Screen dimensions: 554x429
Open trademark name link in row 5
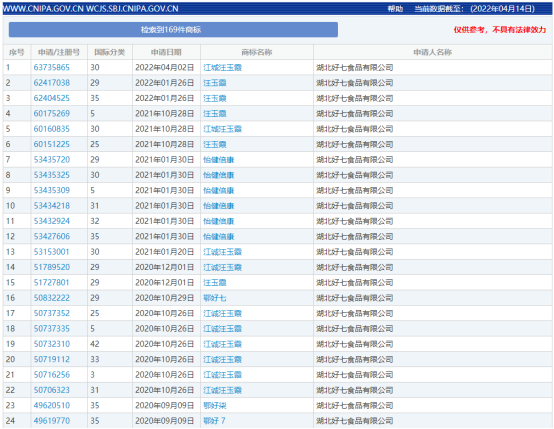223,129
